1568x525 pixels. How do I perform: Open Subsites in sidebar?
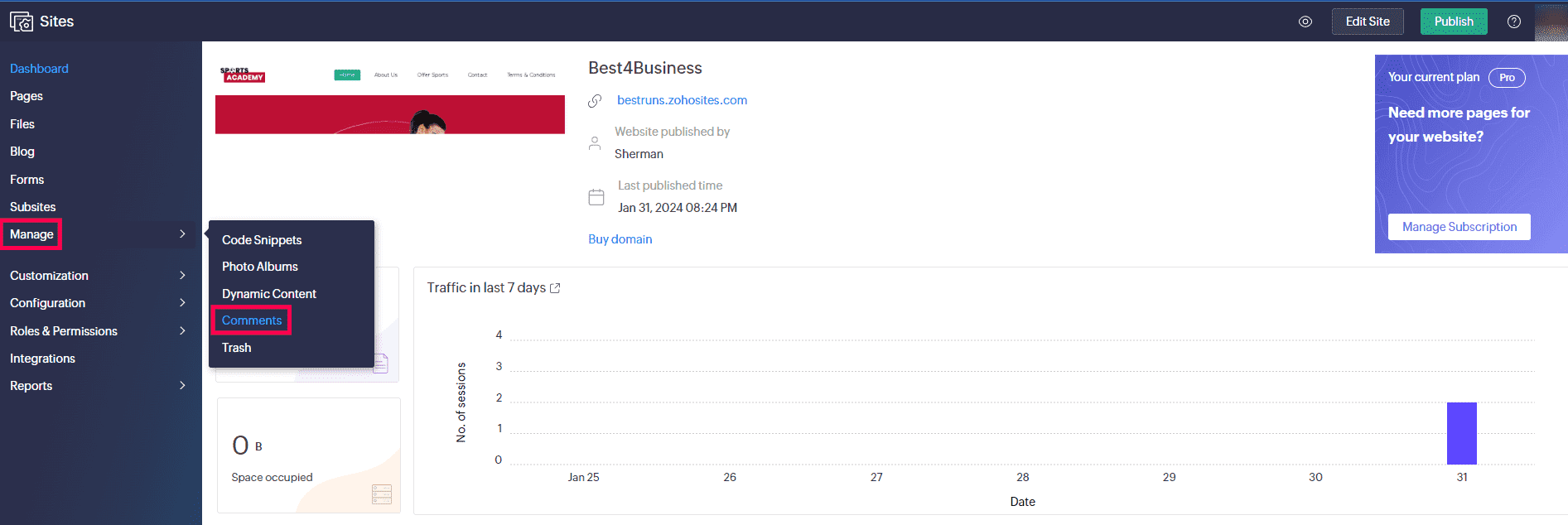[x=33, y=207]
